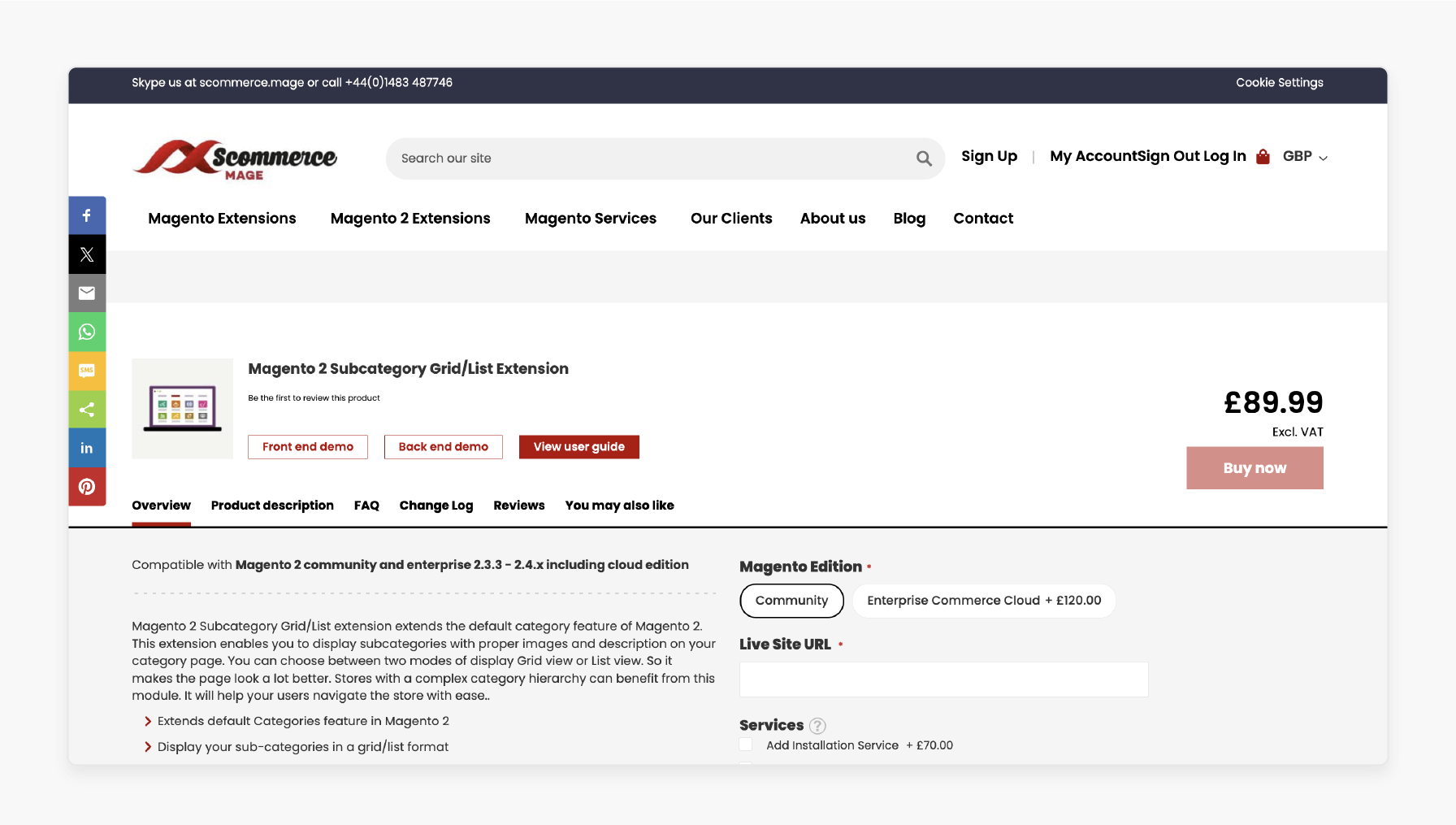The width and height of the screenshot is (1456, 825).
Task: Select Enterprise Commerce Cloud edition option
Action: tap(984, 601)
